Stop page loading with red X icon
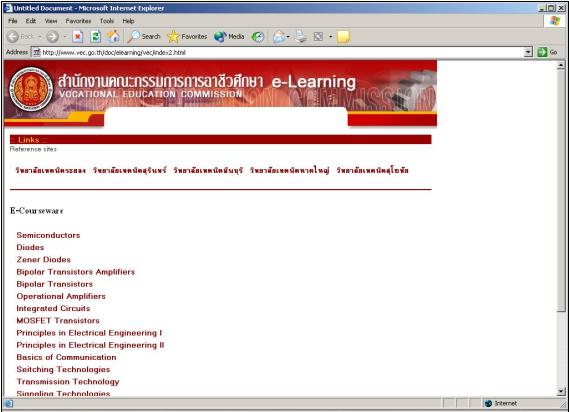The height and width of the screenshot is (412, 569). 77,36
